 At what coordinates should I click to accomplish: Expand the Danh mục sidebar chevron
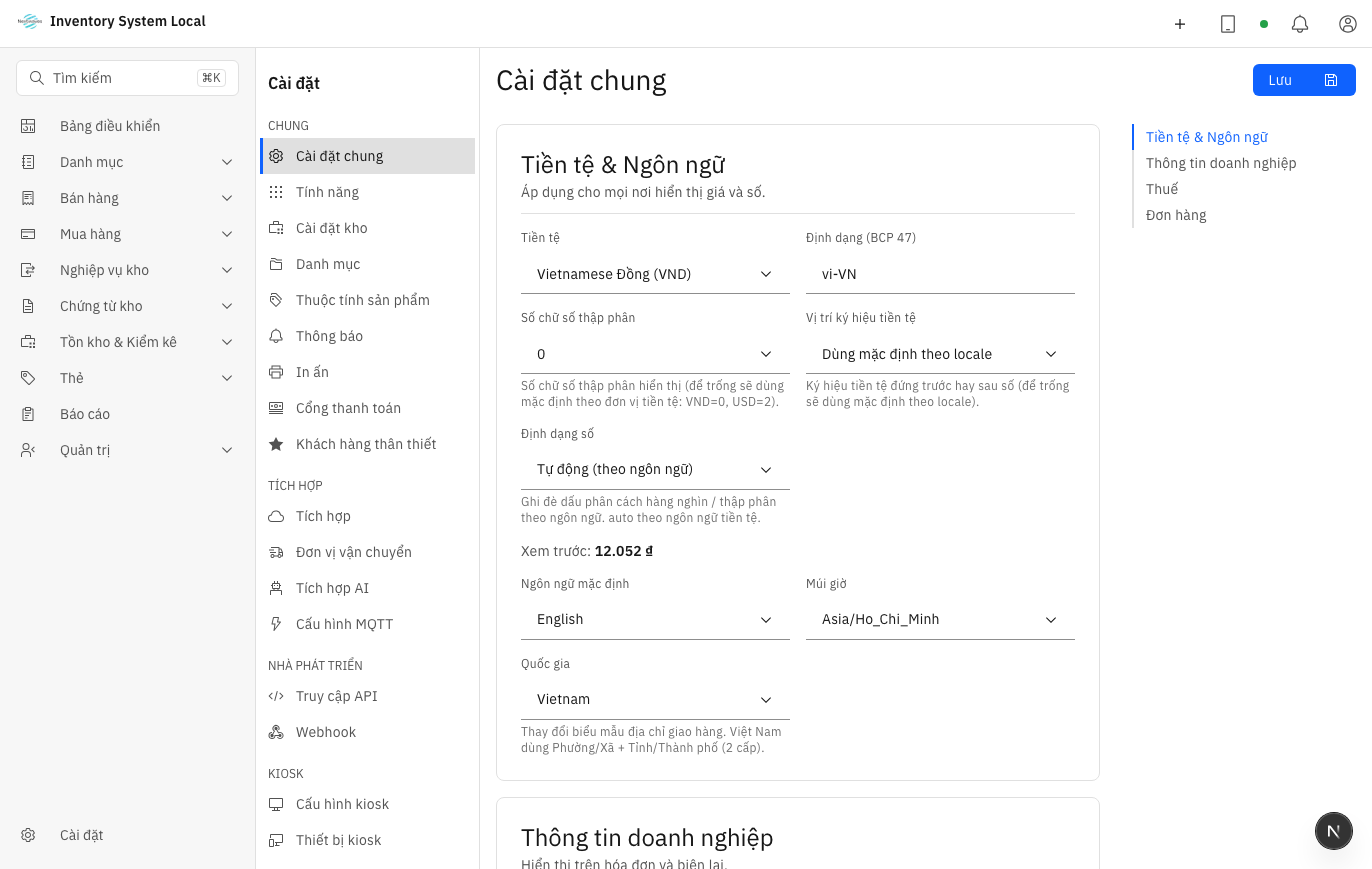point(227,162)
